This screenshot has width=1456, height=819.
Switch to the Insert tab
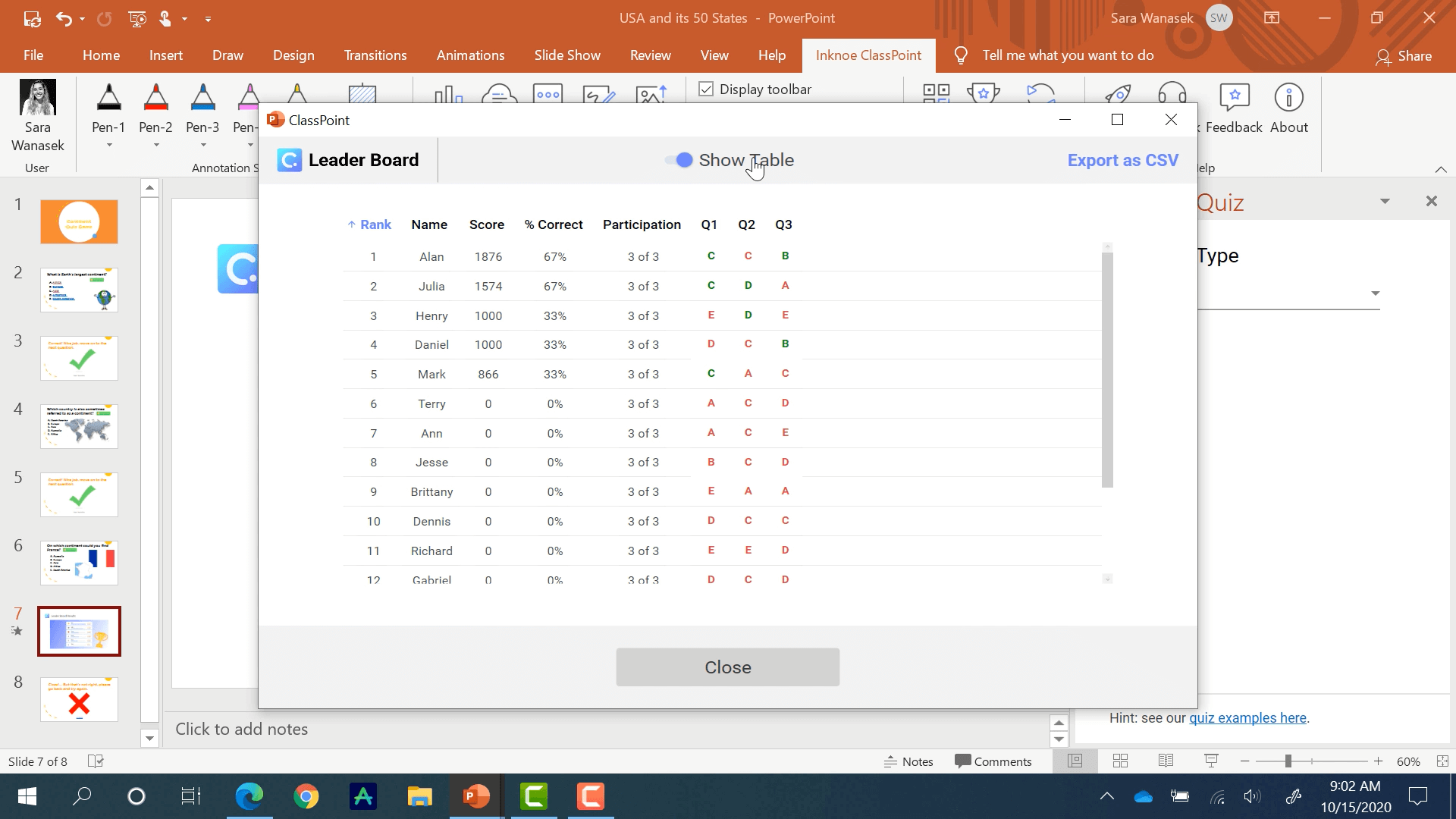166,55
